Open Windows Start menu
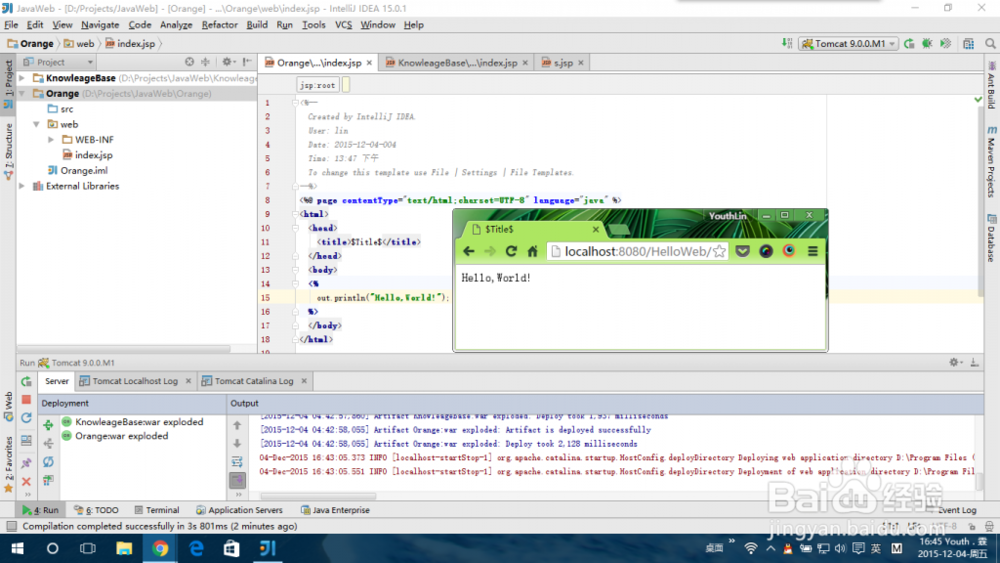 point(17,548)
